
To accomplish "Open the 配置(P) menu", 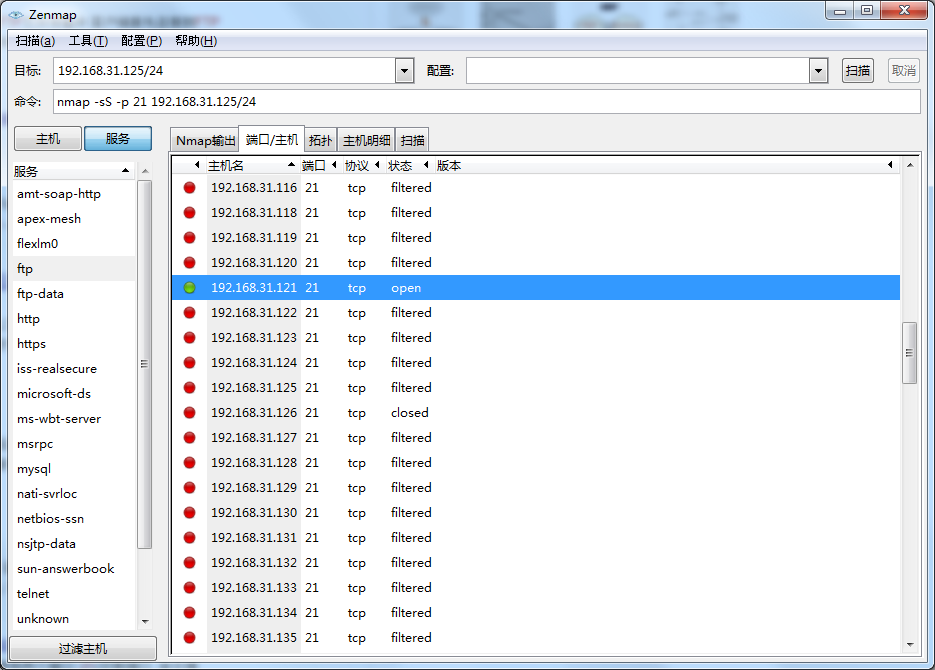I will point(141,41).
